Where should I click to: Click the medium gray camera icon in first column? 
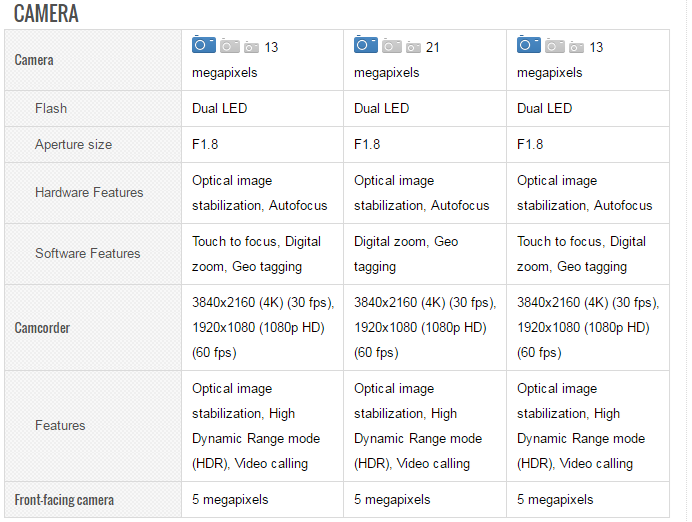pos(230,46)
